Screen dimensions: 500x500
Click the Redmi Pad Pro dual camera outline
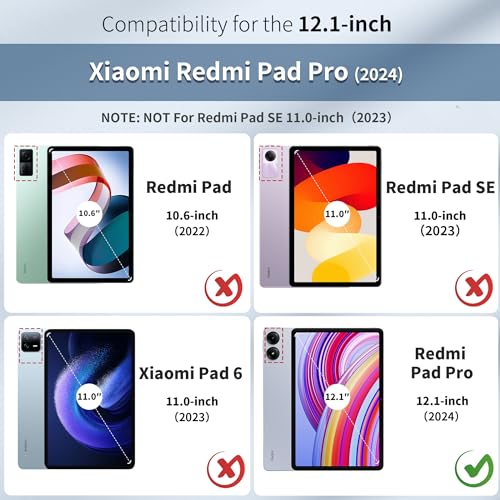pos(273,345)
